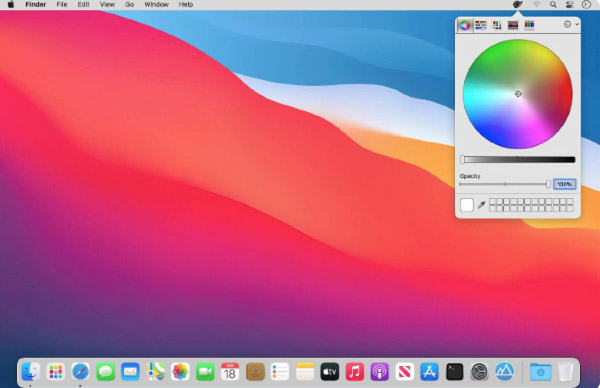Open Podcasts from the Dock
600x388 pixels.
pyautogui.click(x=380, y=372)
